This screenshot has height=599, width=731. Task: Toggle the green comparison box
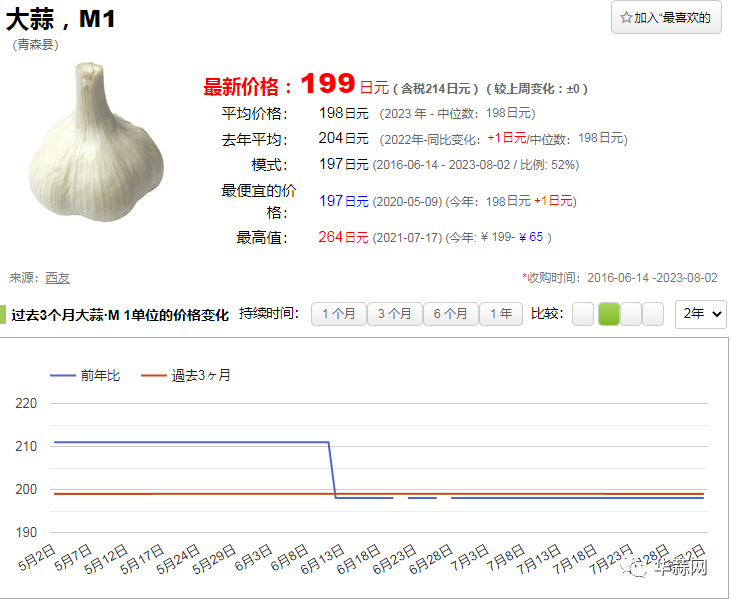coord(609,314)
